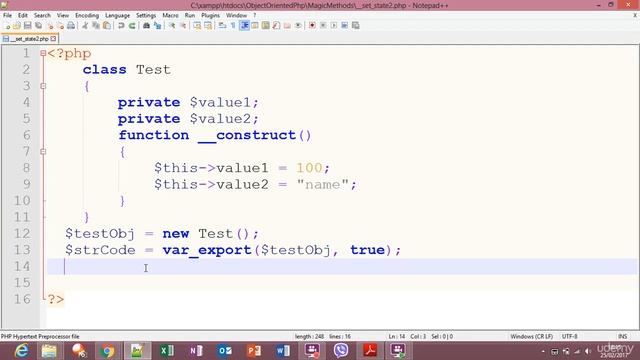Click the Cut scissors icon
The width and height of the screenshot is (640, 360).
click(x=85, y=26)
